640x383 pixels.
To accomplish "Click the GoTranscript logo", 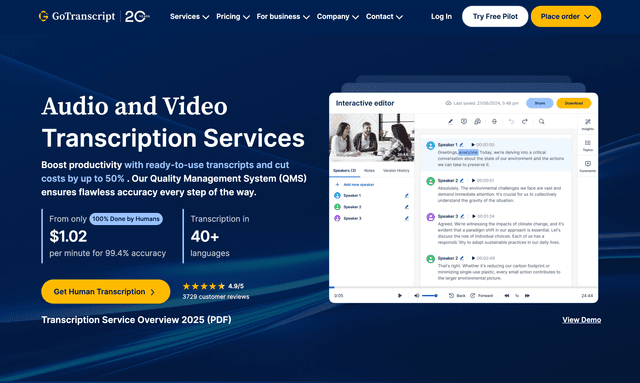I will click(x=77, y=16).
